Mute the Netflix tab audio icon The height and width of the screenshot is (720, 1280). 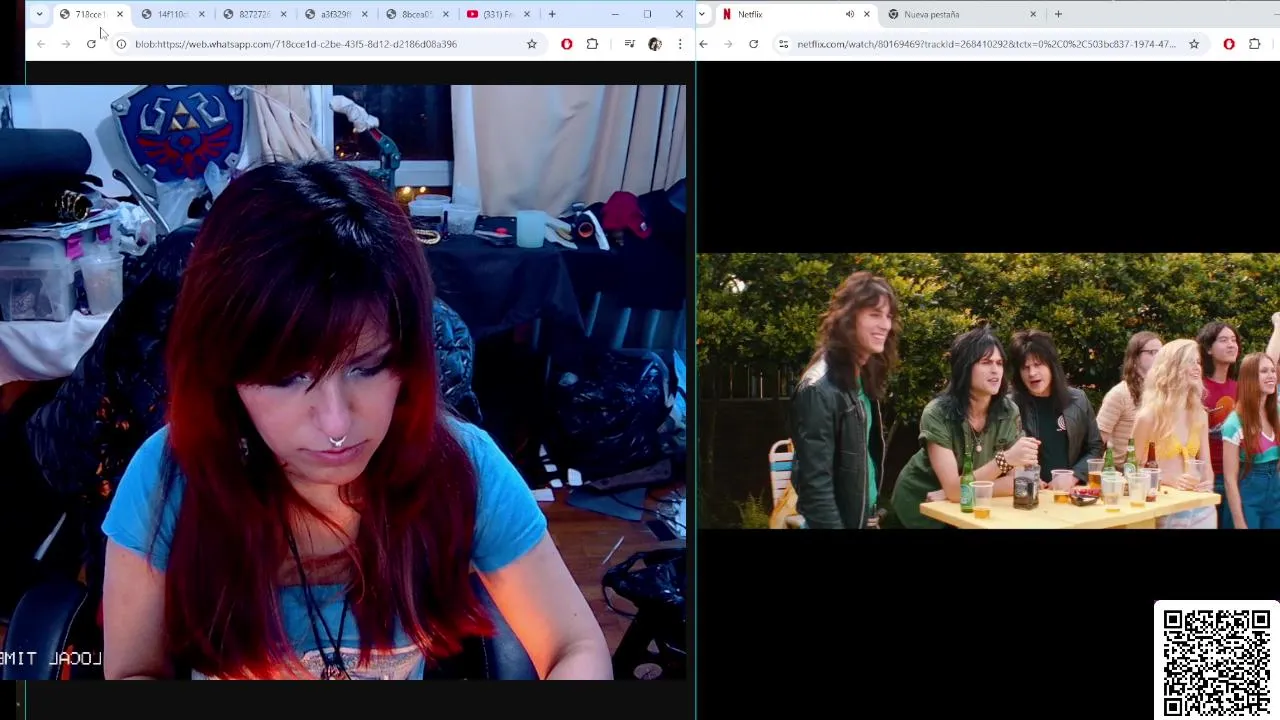point(850,14)
